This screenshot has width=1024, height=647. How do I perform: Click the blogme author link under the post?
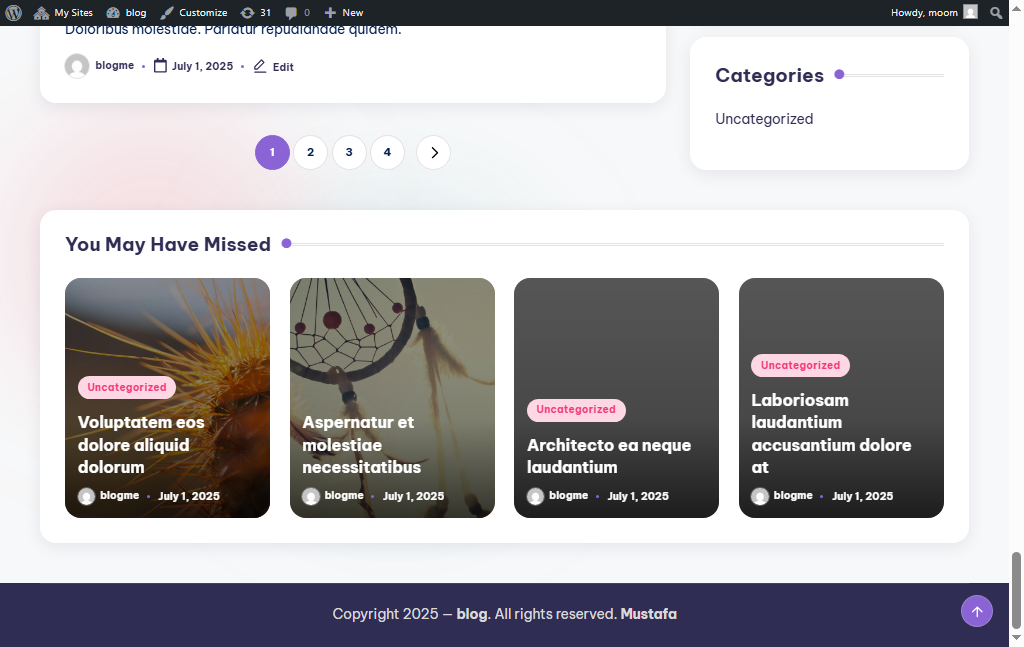114,65
